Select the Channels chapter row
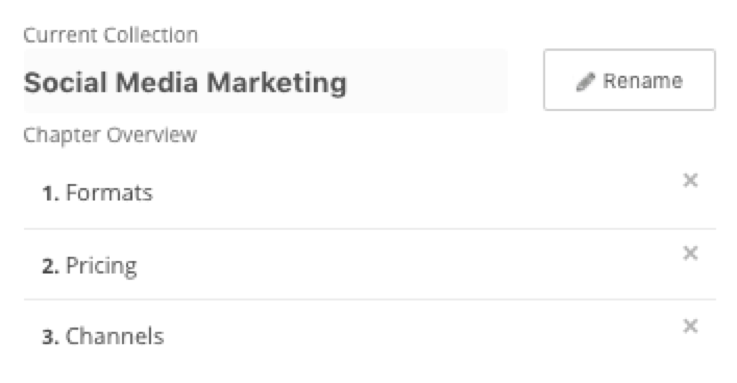Viewport: 737px width, 383px height. [369, 336]
